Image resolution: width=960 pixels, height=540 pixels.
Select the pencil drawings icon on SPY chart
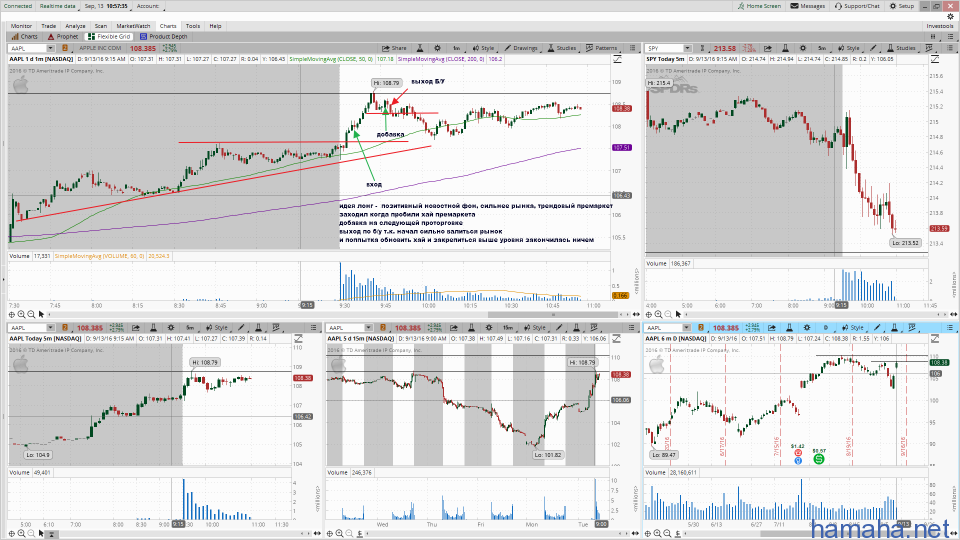coord(873,48)
